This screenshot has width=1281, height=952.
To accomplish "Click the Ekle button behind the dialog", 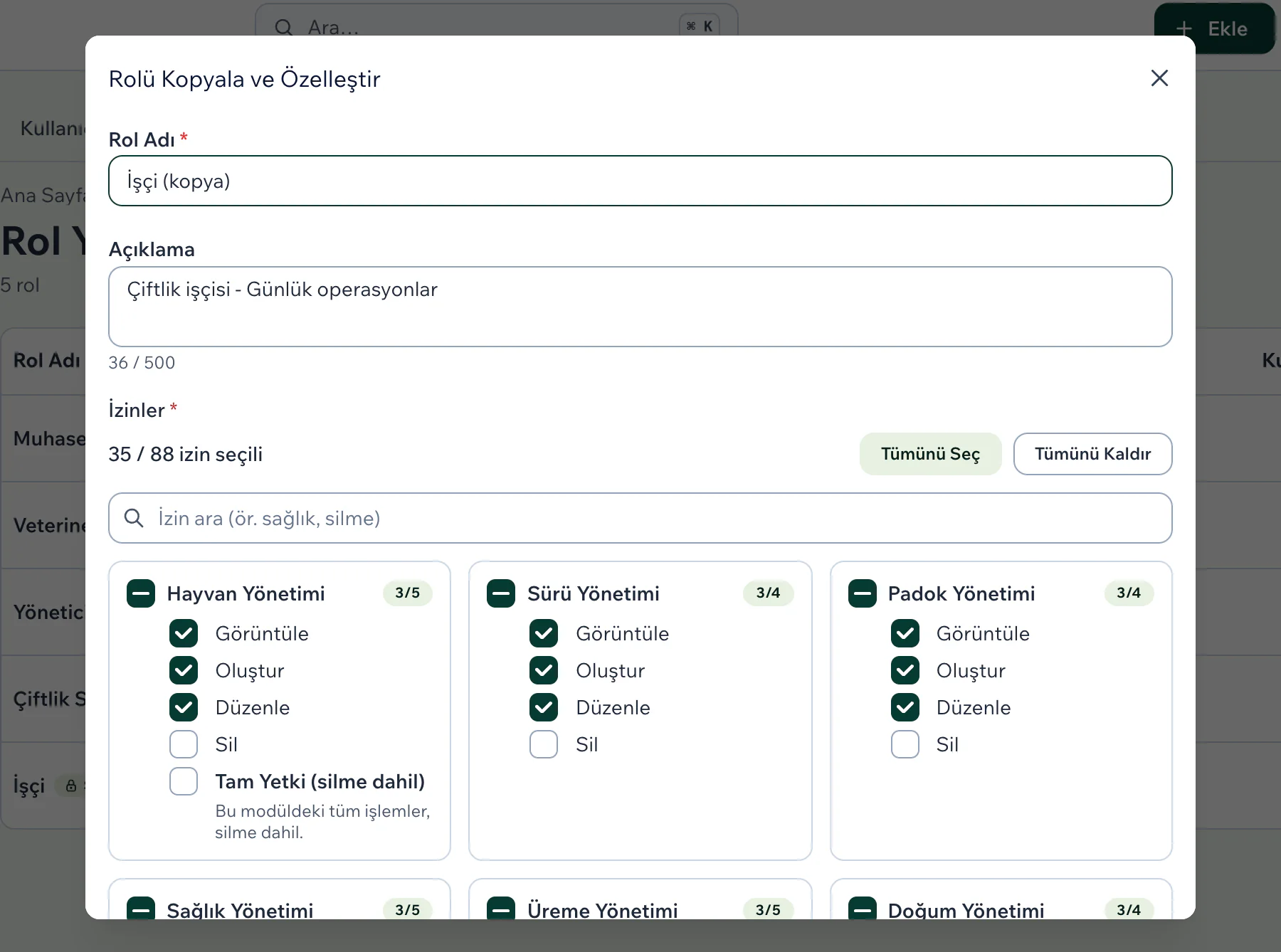I will (x=1214, y=28).
